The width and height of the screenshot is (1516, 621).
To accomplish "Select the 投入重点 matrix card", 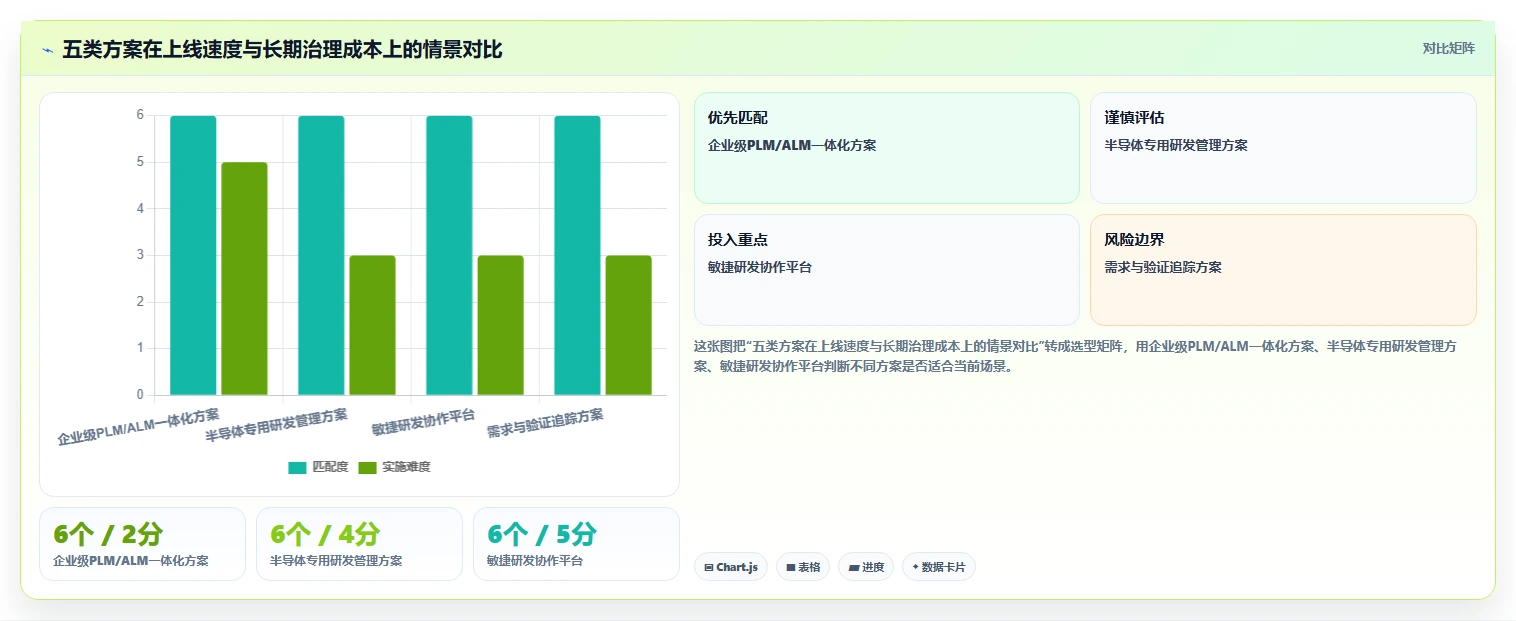I will coord(887,270).
